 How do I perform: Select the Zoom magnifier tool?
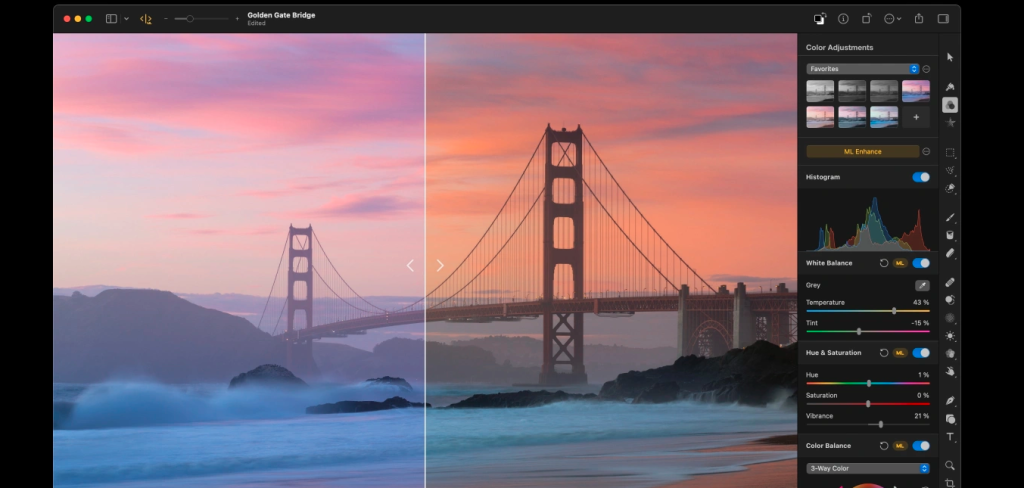click(950, 466)
